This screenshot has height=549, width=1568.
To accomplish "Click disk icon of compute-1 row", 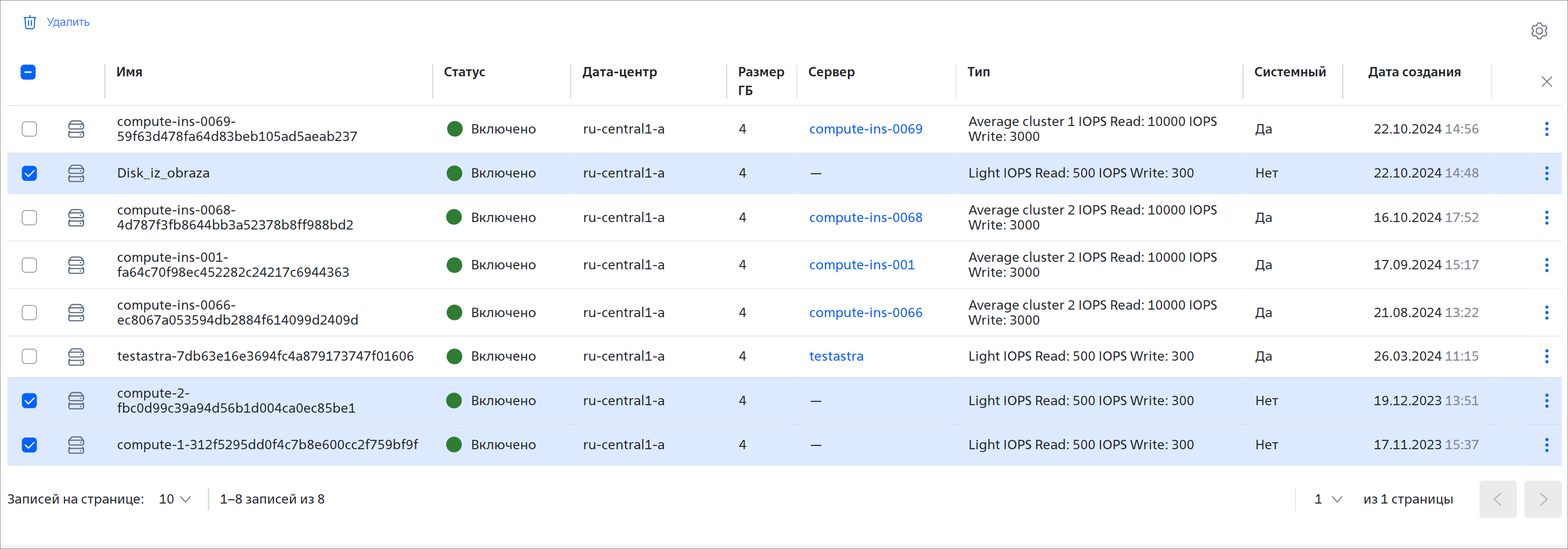I will pos(76,445).
